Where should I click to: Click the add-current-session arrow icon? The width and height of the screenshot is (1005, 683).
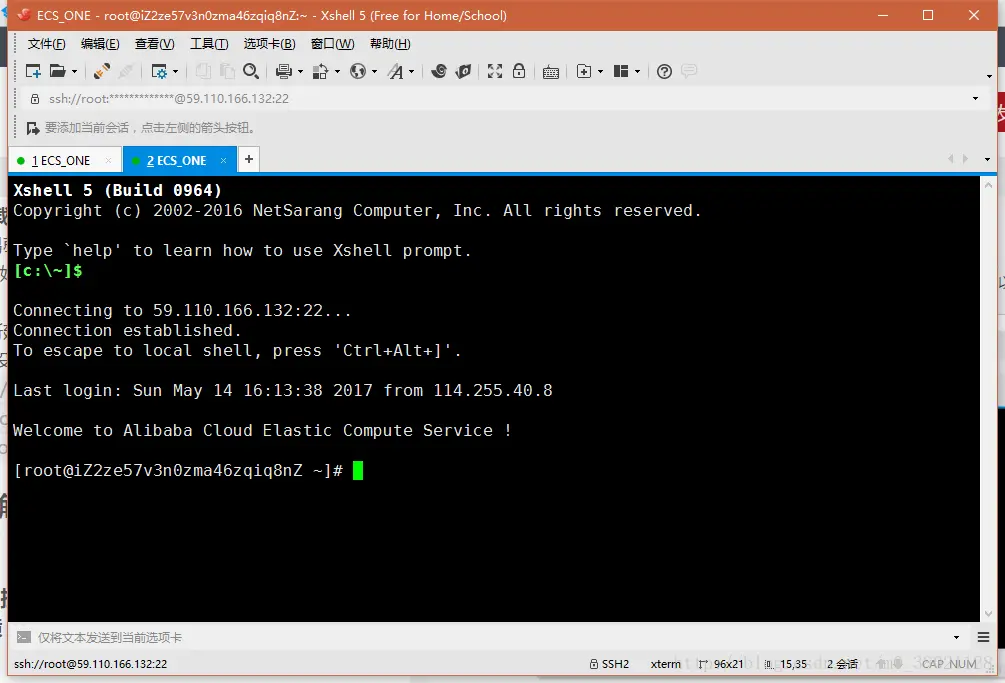33,128
